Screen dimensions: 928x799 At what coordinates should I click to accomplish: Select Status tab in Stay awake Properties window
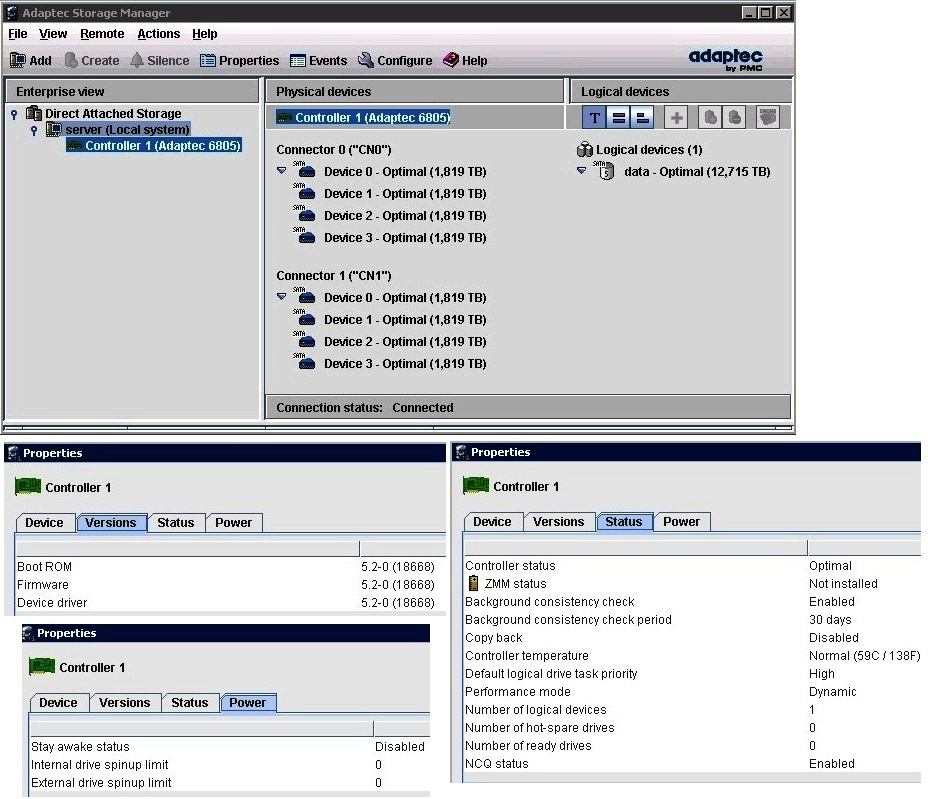190,703
